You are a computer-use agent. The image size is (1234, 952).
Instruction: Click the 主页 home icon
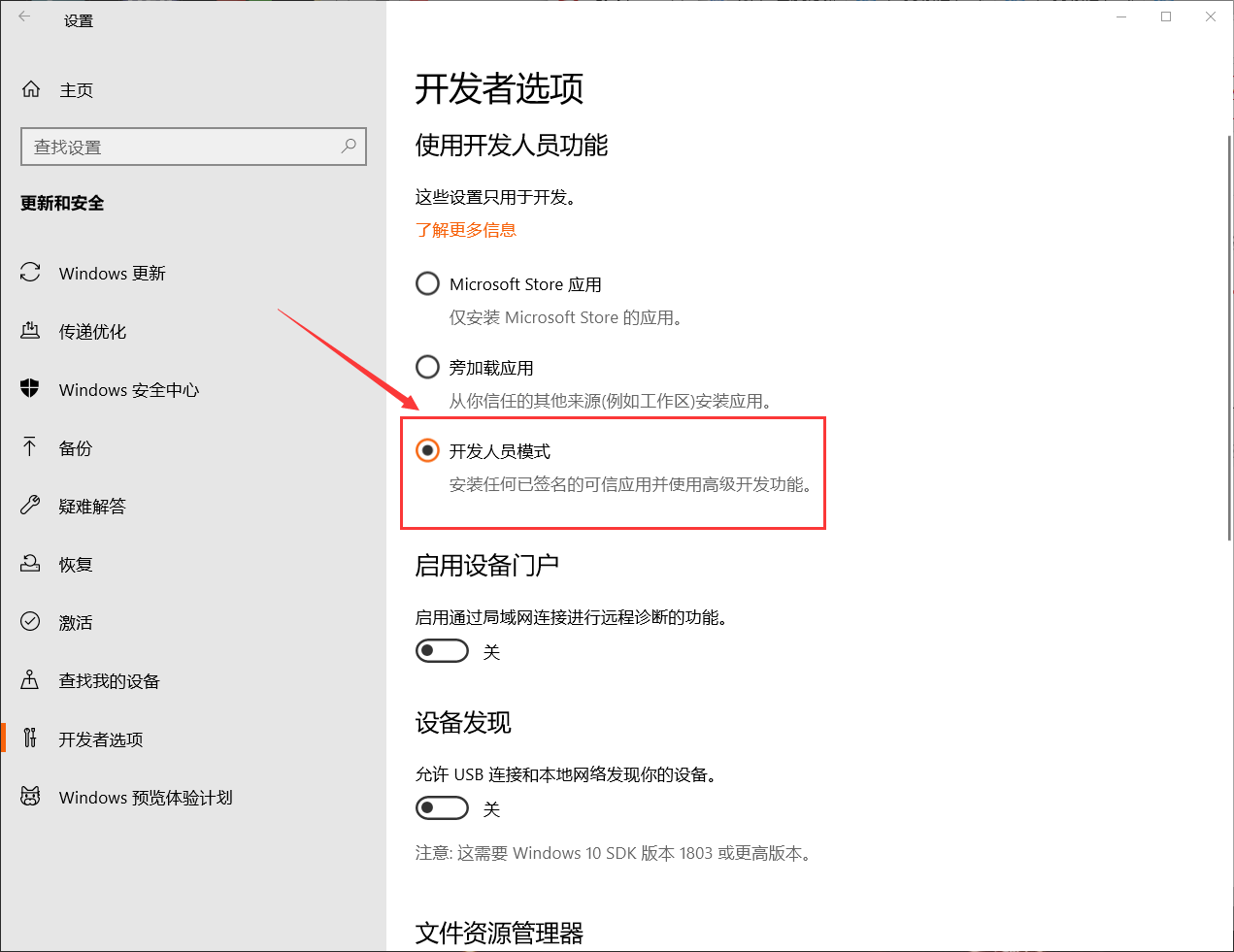coord(30,88)
